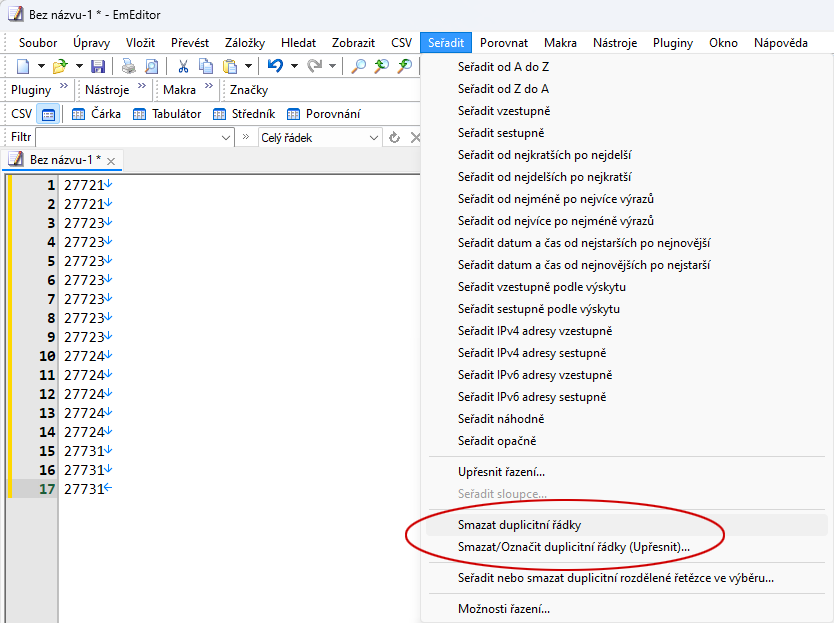Click the filter refresh icon
This screenshot has height=623, width=834.
[394, 138]
